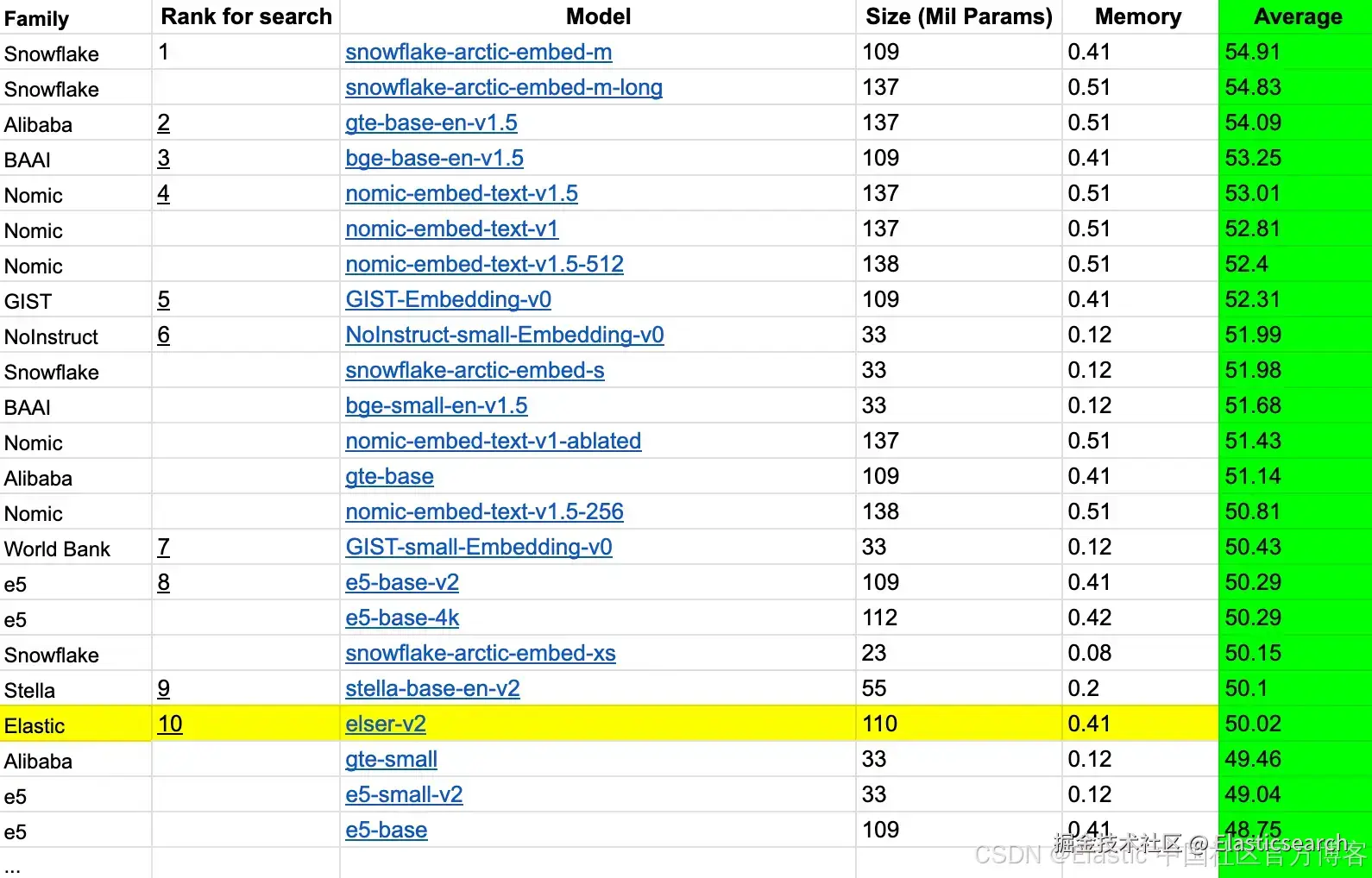
Task: Select the size cell 112 for e5-base-4k
Action: [x=959, y=618]
